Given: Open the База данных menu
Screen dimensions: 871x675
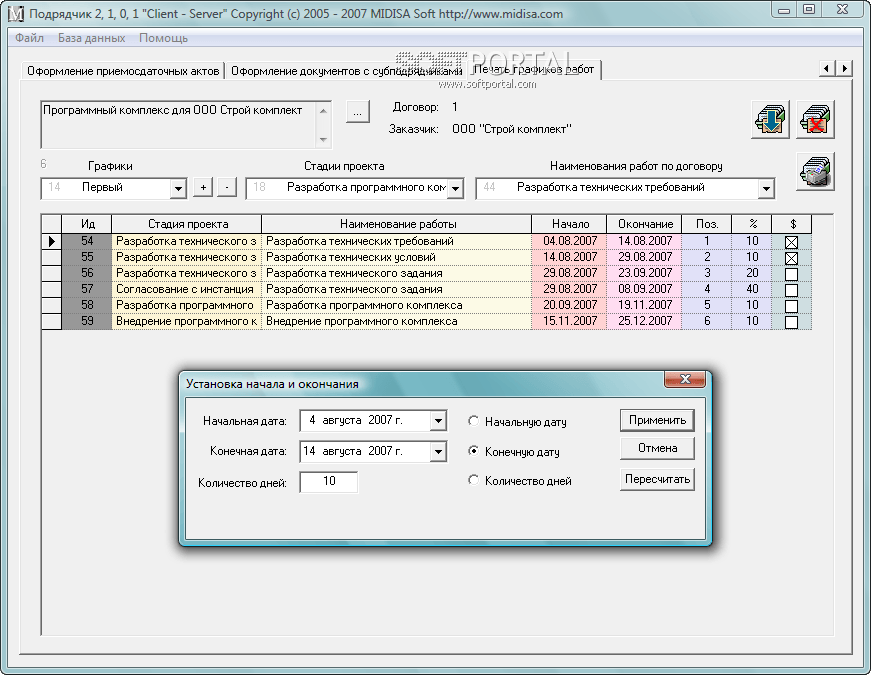Looking at the screenshot, I should click(x=92, y=38).
